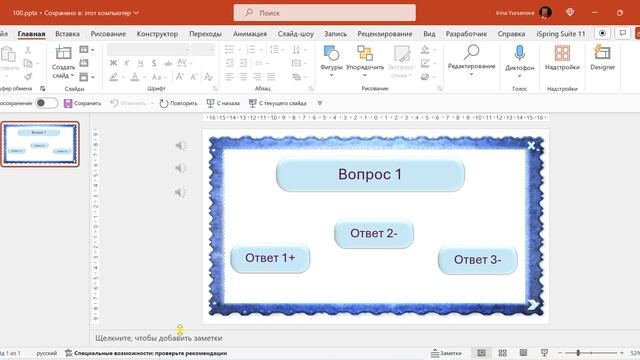The width and height of the screenshot is (640, 360).
Task: Switch to the Transitions (Переходы) tab
Action: (205, 34)
